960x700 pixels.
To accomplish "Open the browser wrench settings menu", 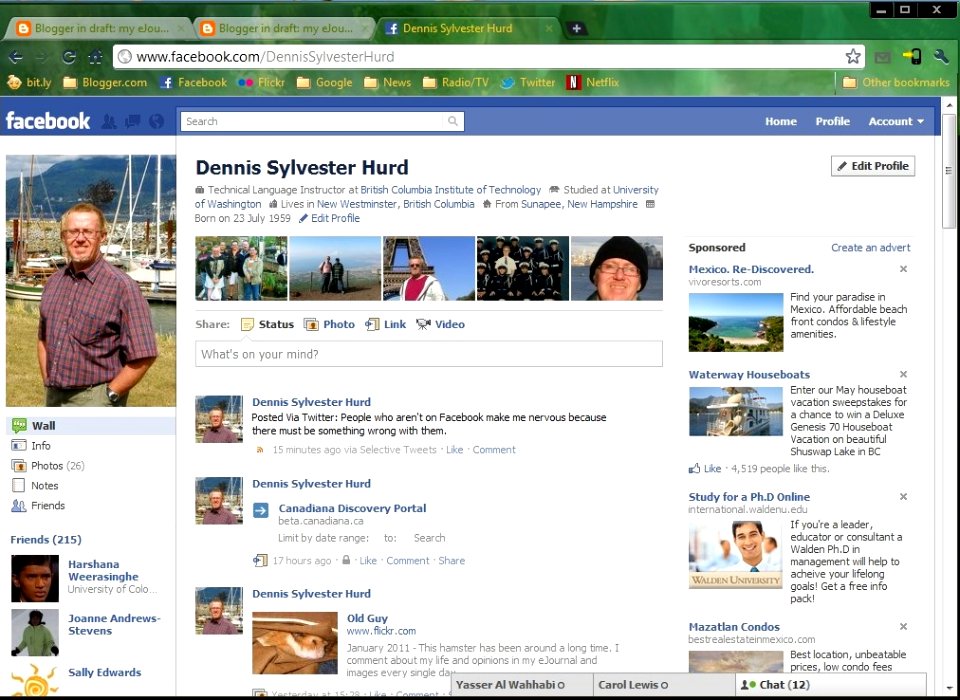I will pos(941,57).
